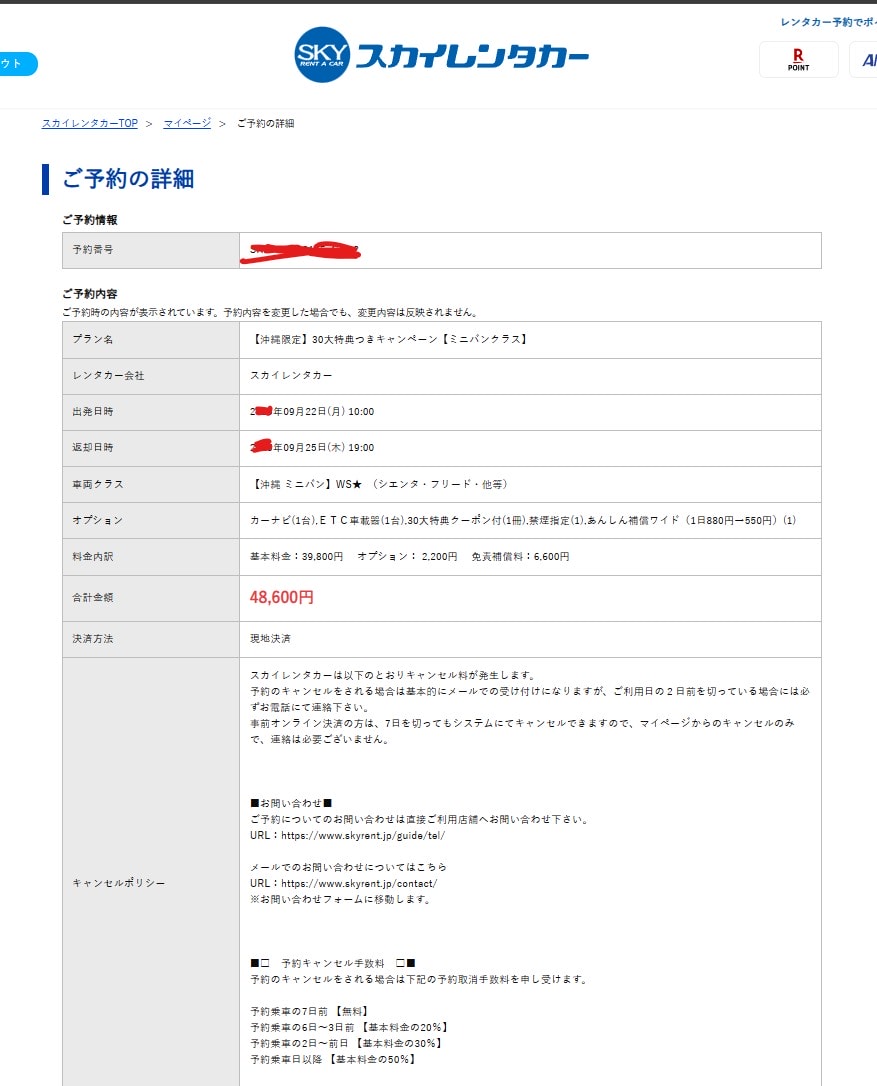Image resolution: width=877 pixels, height=1086 pixels.
Task: Select the 30大特典つきキャンペーン plan name text
Action: coord(390,339)
